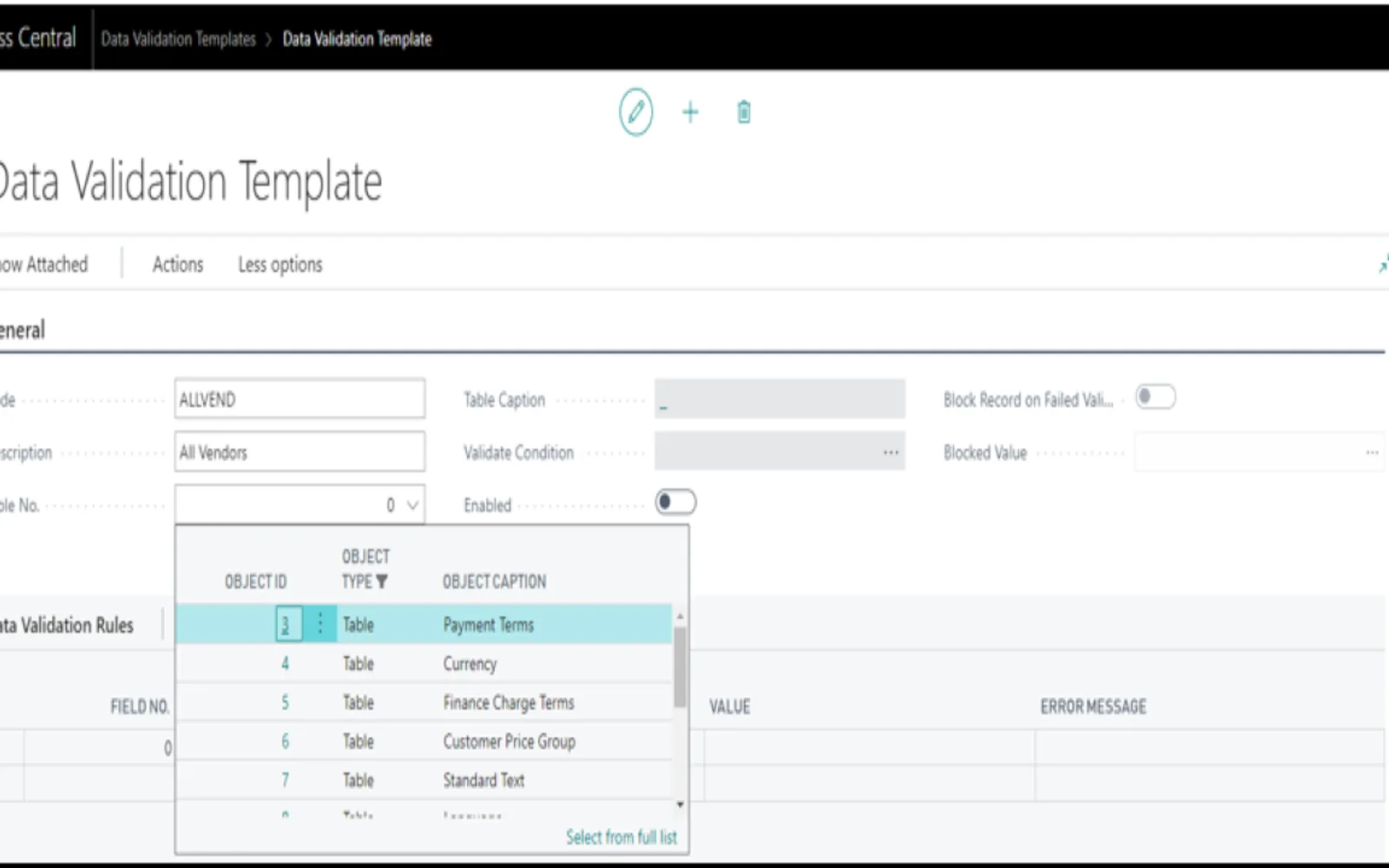Click the pencil edit icon
The width and height of the screenshot is (1389, 868).
coord(635,112)
